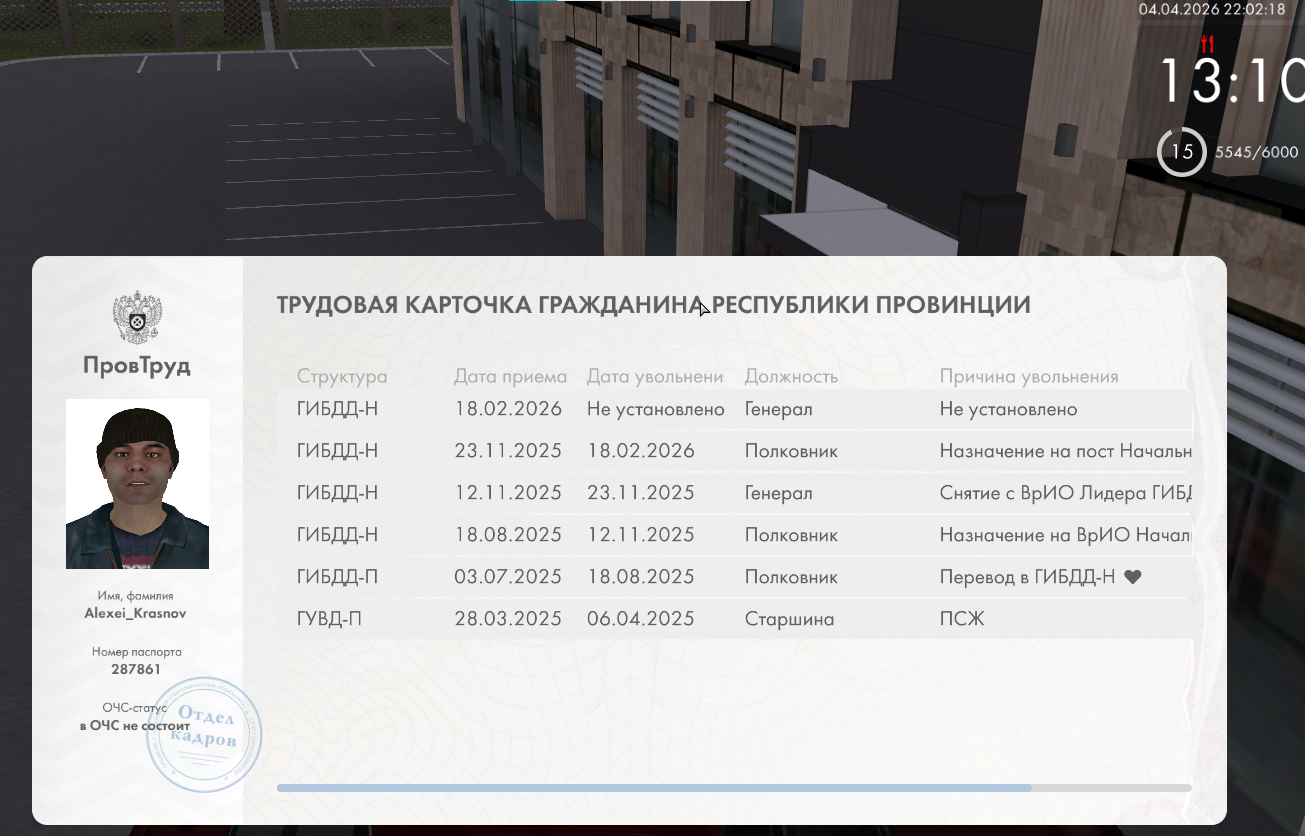
Task: Click the Структура column header
Action: tap(341, 377)
